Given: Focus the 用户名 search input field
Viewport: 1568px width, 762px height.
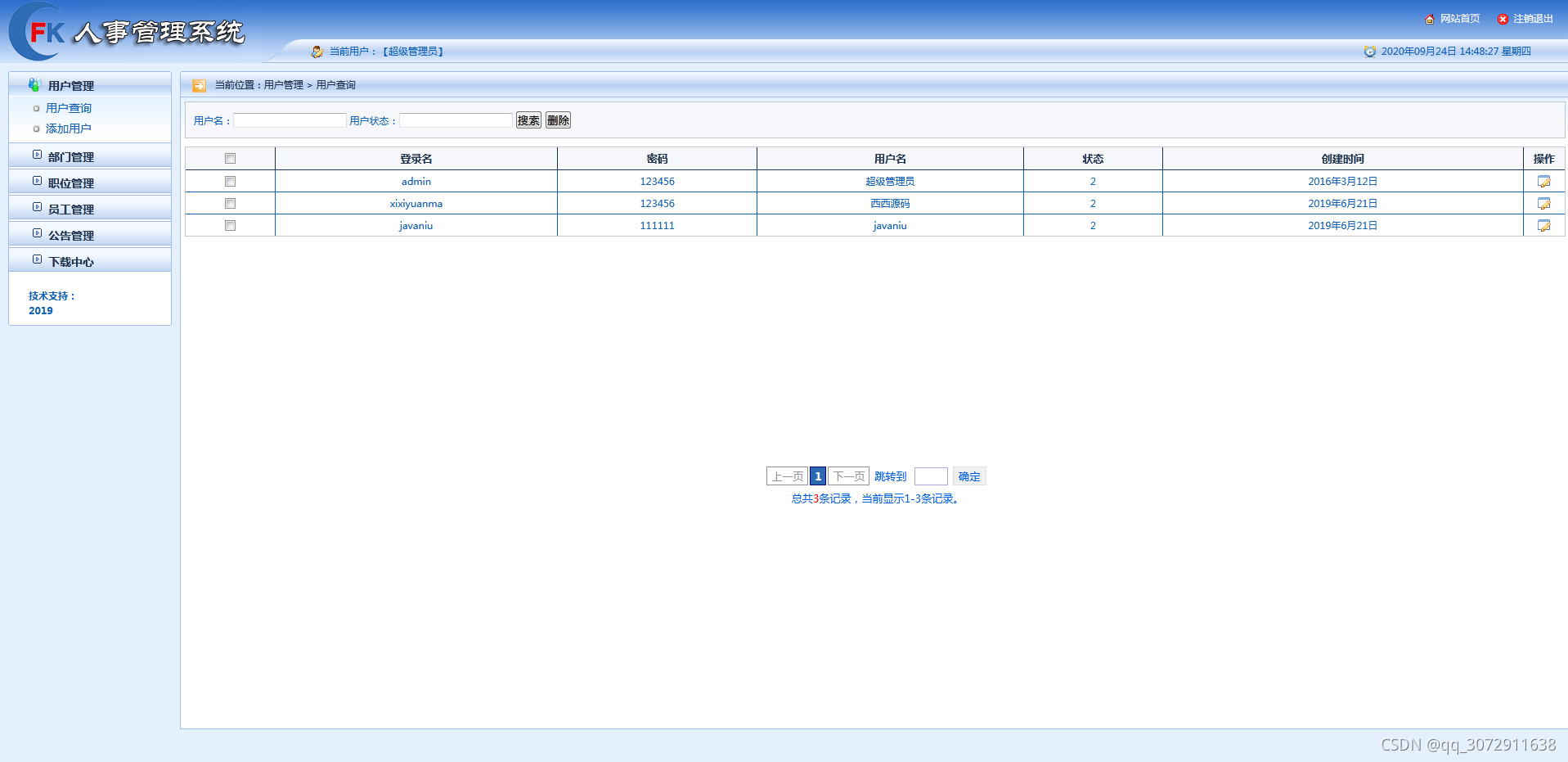Looking at the screenshot, I should click(x=290, y=120).
